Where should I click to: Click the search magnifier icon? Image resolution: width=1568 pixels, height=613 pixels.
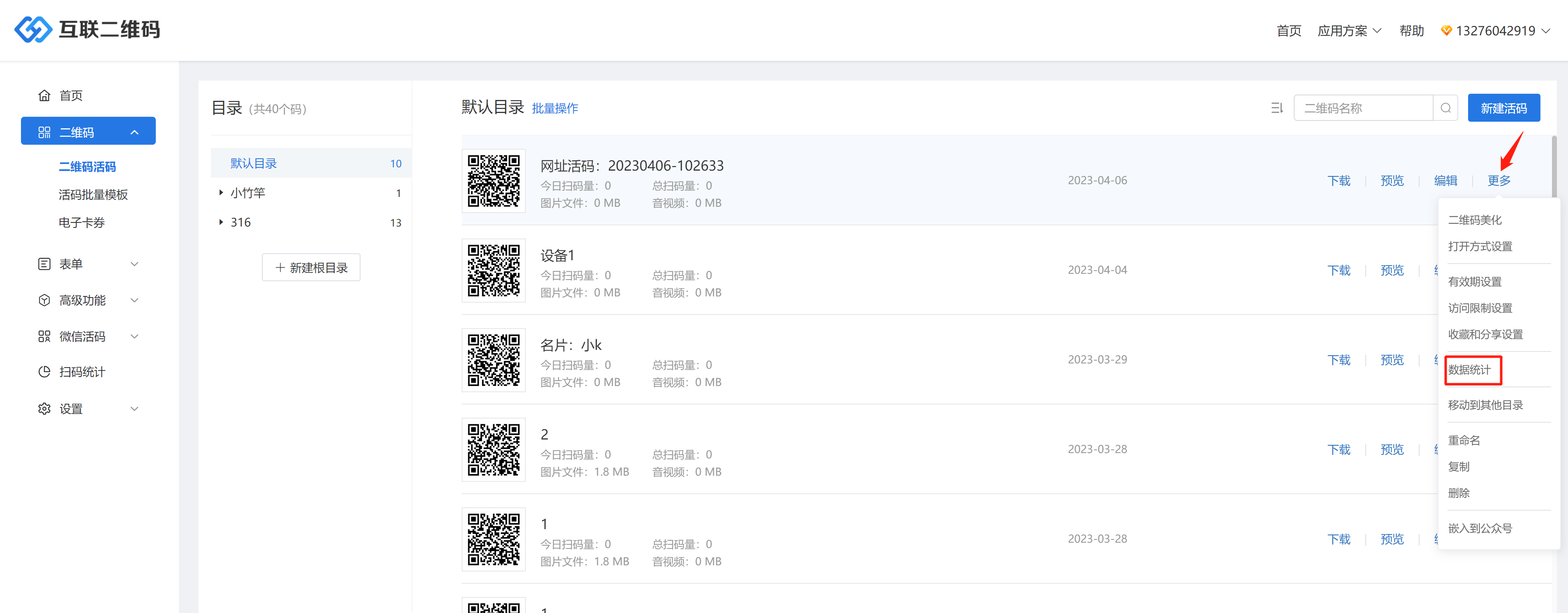[1445, 108]
